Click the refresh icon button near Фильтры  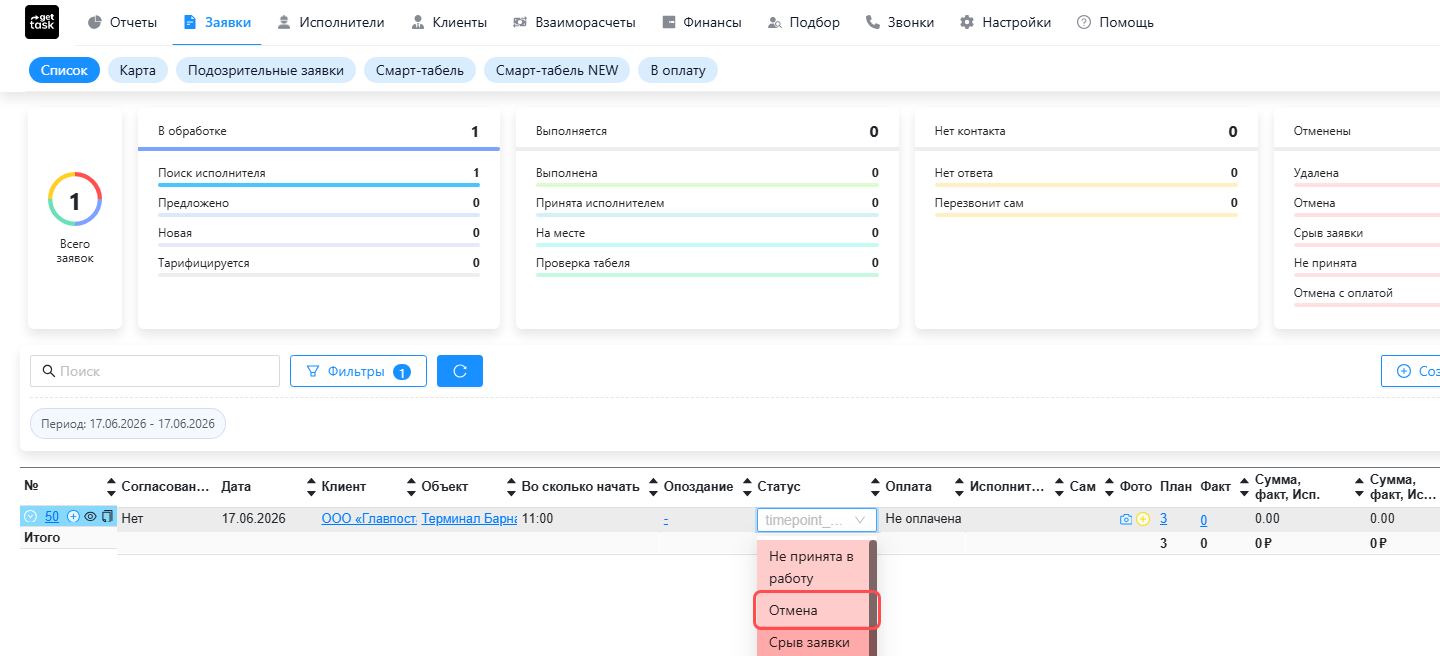pos(460,371)
